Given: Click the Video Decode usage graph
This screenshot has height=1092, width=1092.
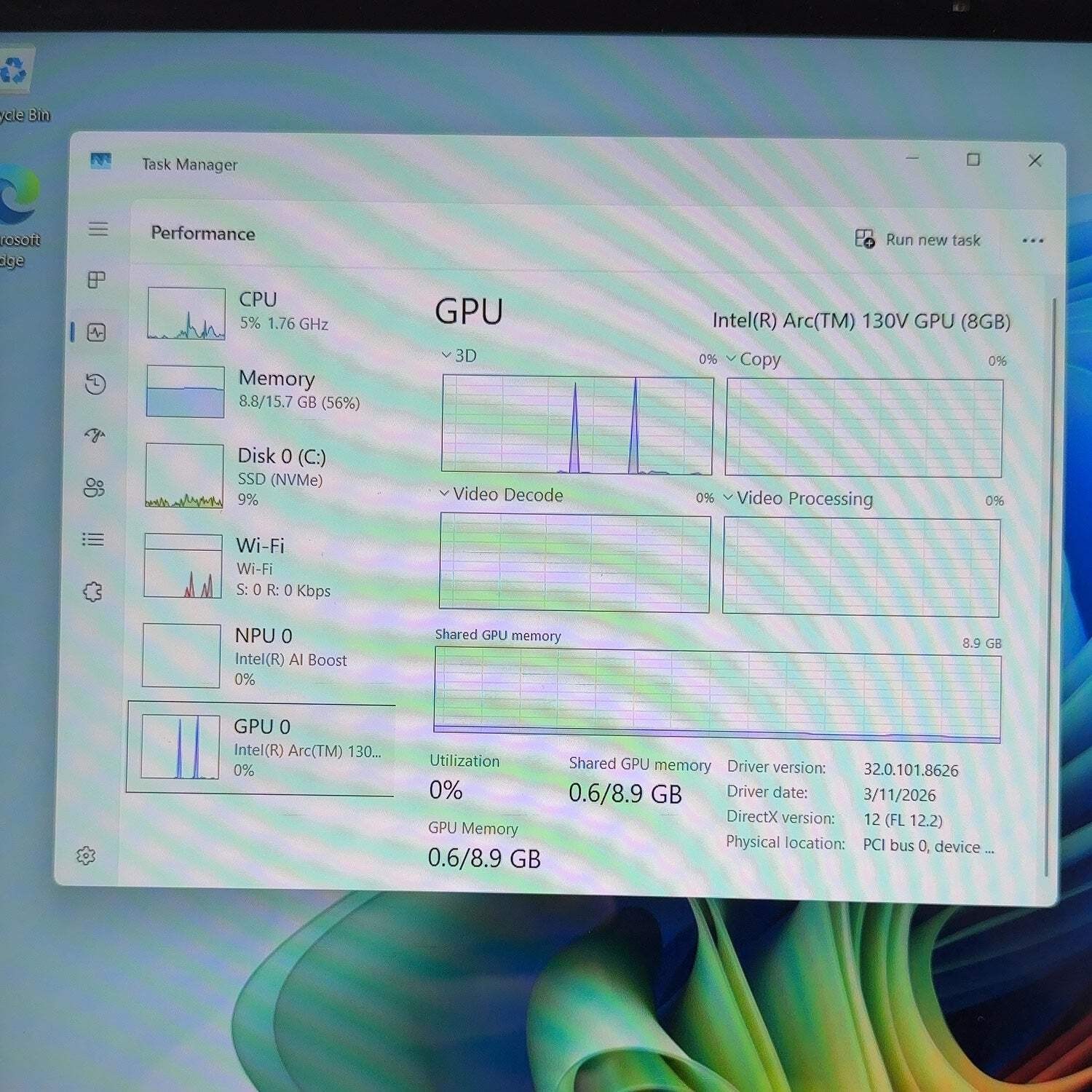Looking at the screenshot, I should click(575, 563).
